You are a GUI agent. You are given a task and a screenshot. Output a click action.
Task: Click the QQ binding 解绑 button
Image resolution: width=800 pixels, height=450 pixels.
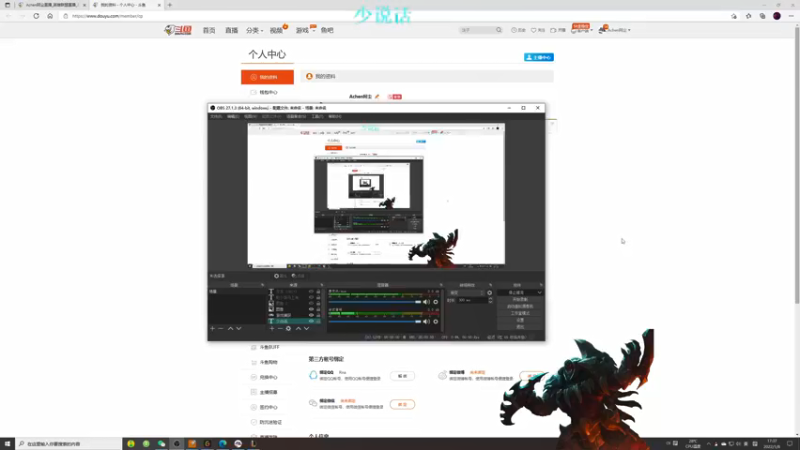(x=402, y=376)
